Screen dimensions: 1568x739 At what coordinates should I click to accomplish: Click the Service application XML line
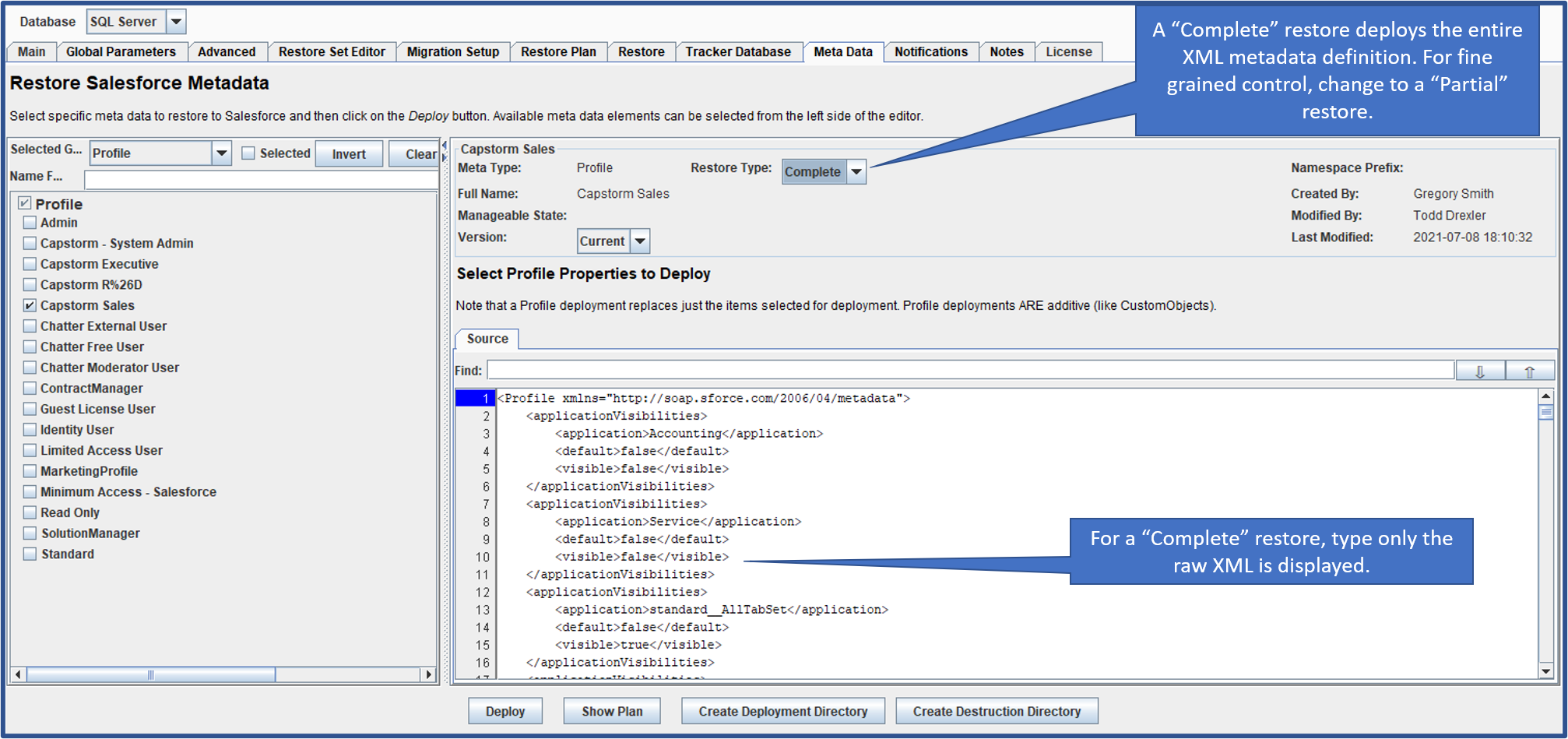pos(678,522)
